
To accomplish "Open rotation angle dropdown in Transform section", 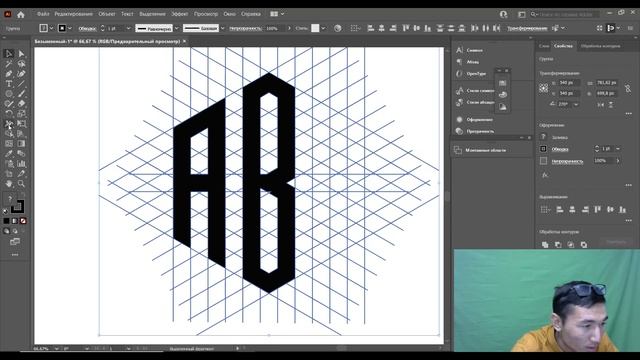I will [576, 104].
